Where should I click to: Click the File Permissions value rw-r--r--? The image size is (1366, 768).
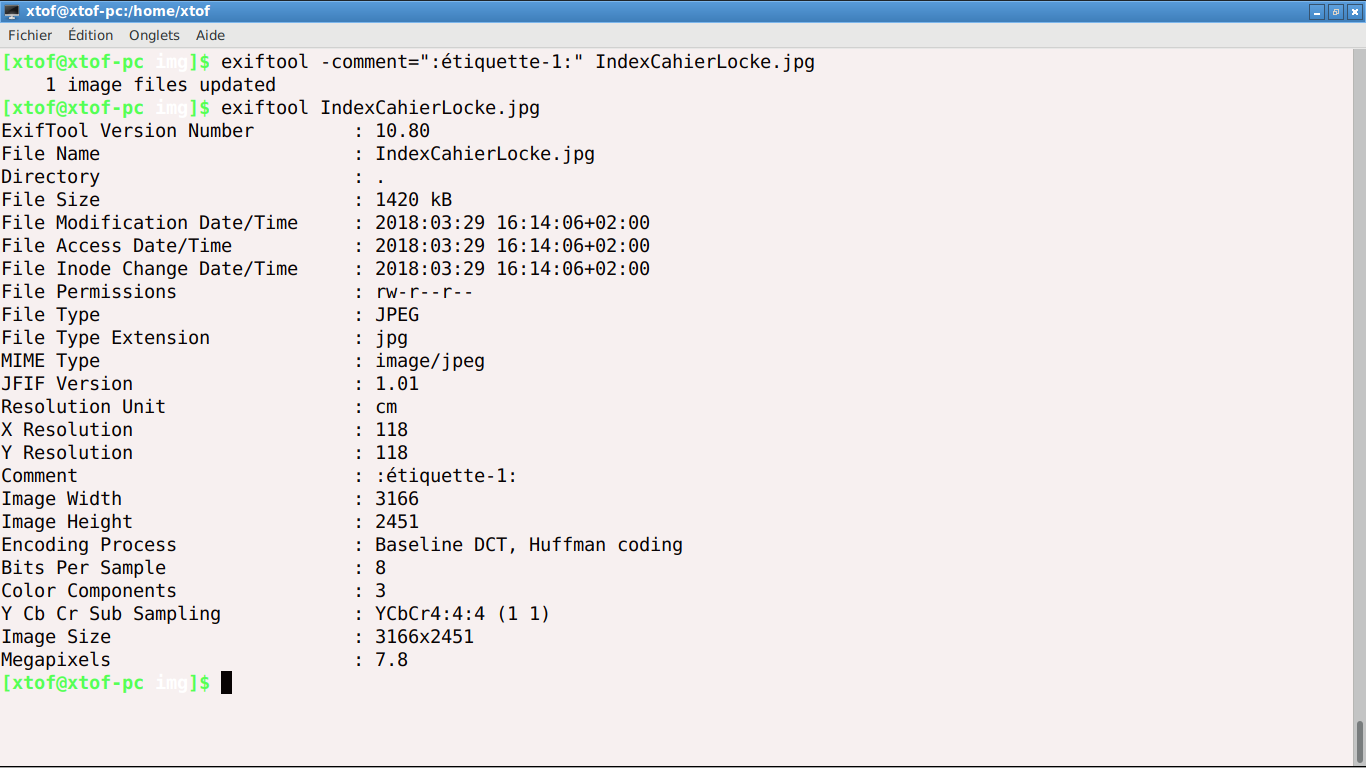tap(424, 292)
